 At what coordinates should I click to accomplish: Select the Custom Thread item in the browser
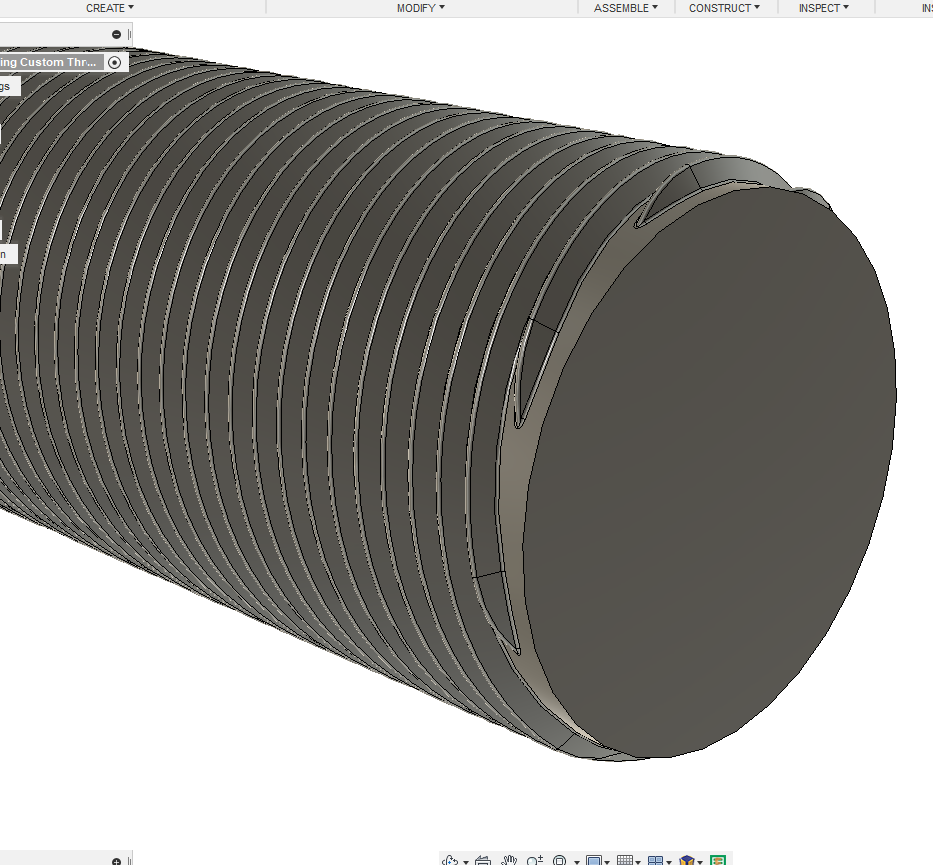48,61
